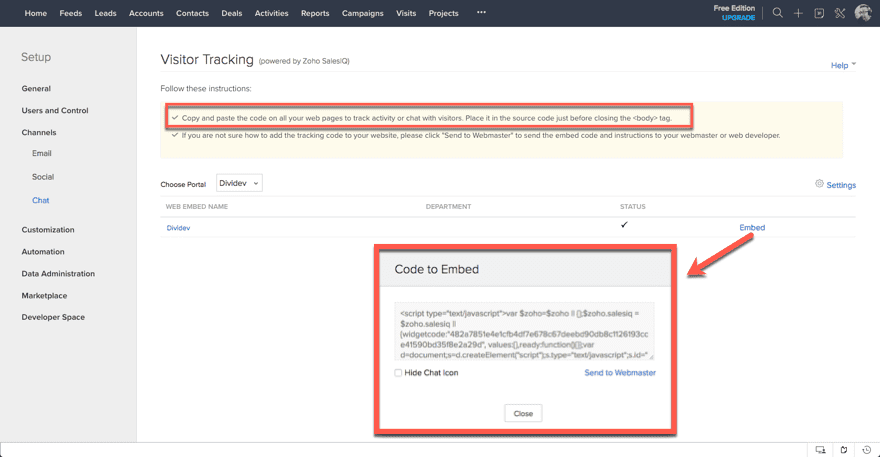Open the search magnifier in top bar
This screenshot has height=457, width=880.
coord(777,13)
